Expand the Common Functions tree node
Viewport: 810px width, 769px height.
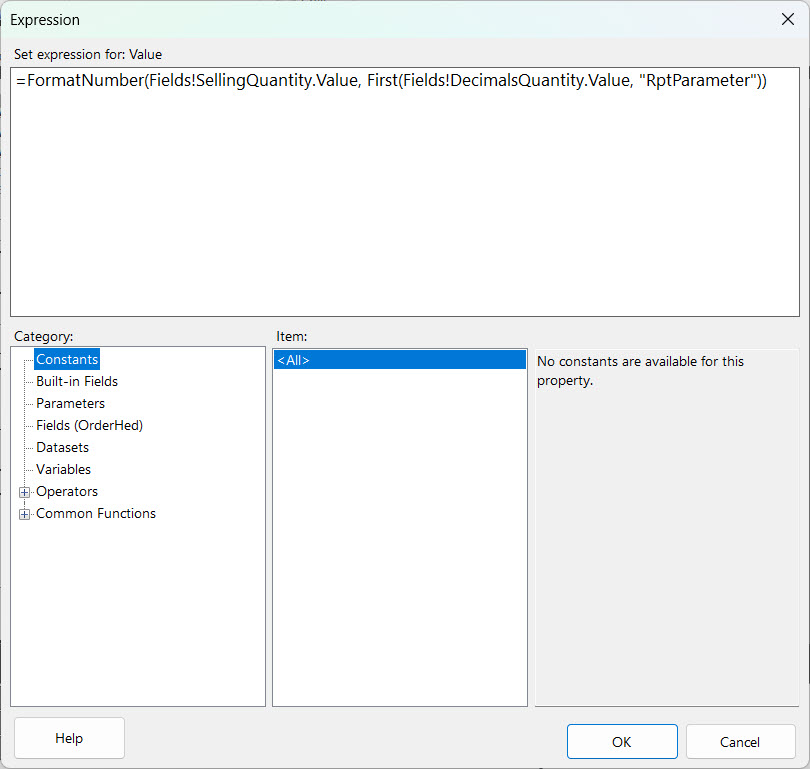[24, 513]
